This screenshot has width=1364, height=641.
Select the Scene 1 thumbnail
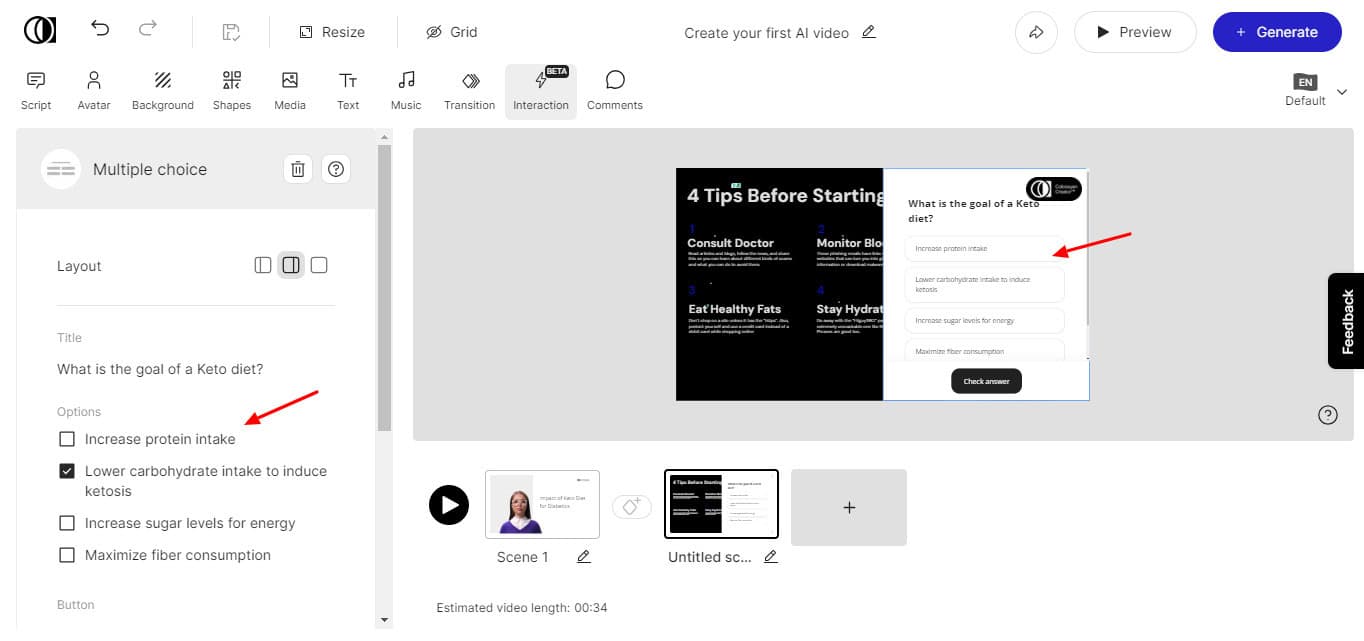click(x=542, y=505)
